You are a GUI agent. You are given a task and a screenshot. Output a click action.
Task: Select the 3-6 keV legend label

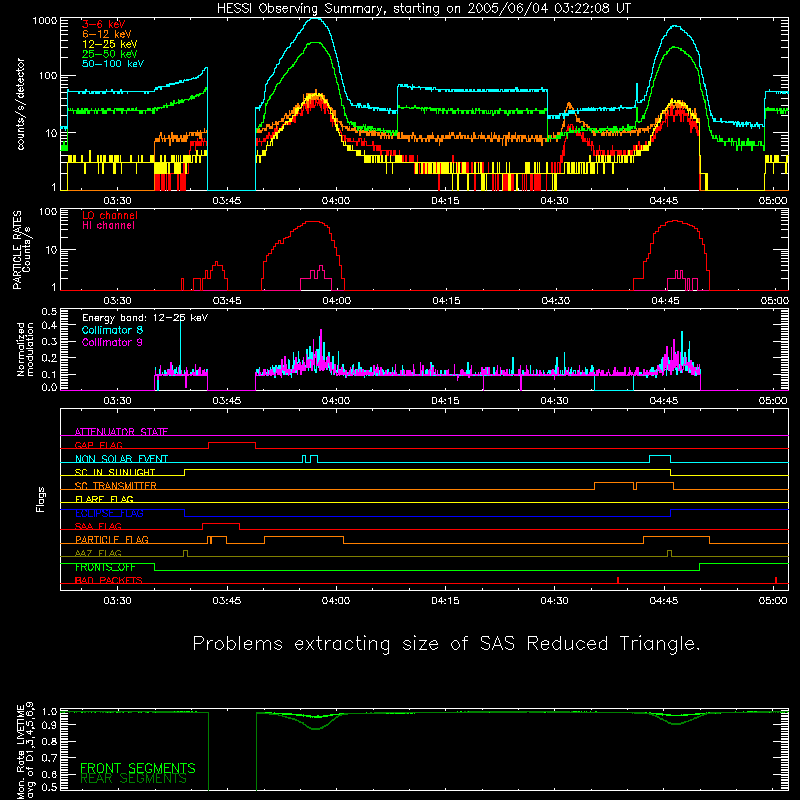tap(104, 24)
